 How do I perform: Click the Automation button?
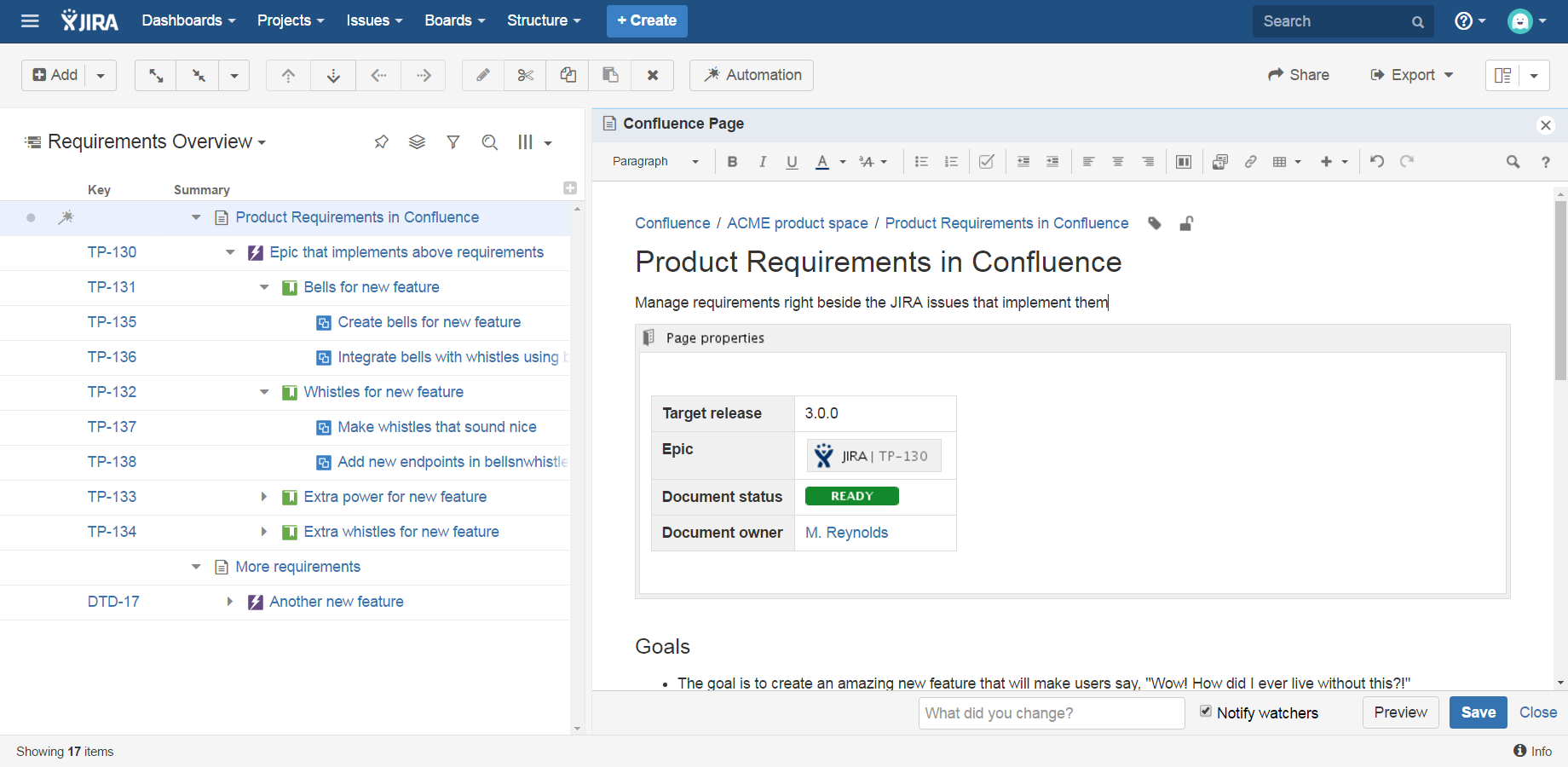tap(752, 75)
